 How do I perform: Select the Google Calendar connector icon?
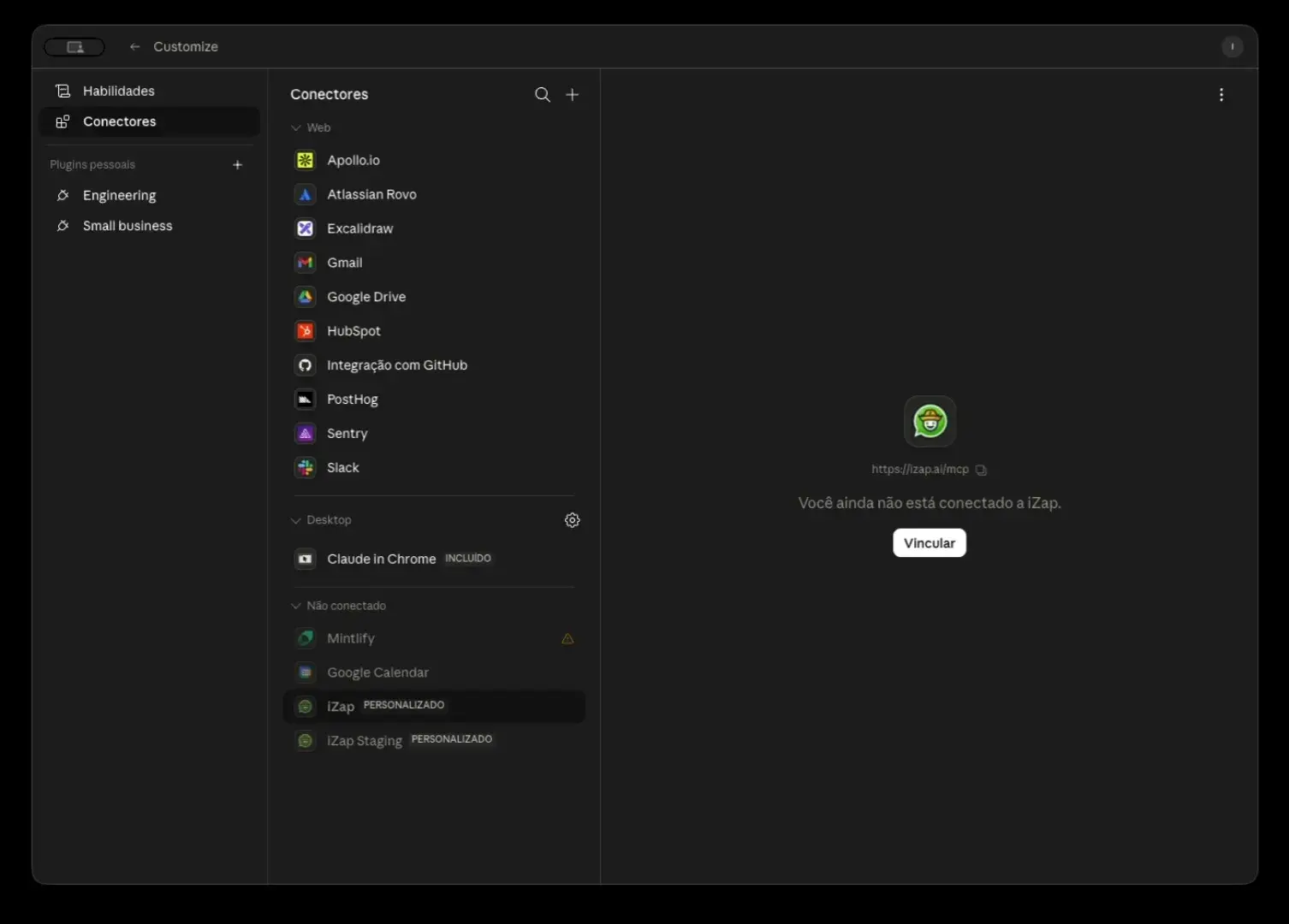pos(306,672)
